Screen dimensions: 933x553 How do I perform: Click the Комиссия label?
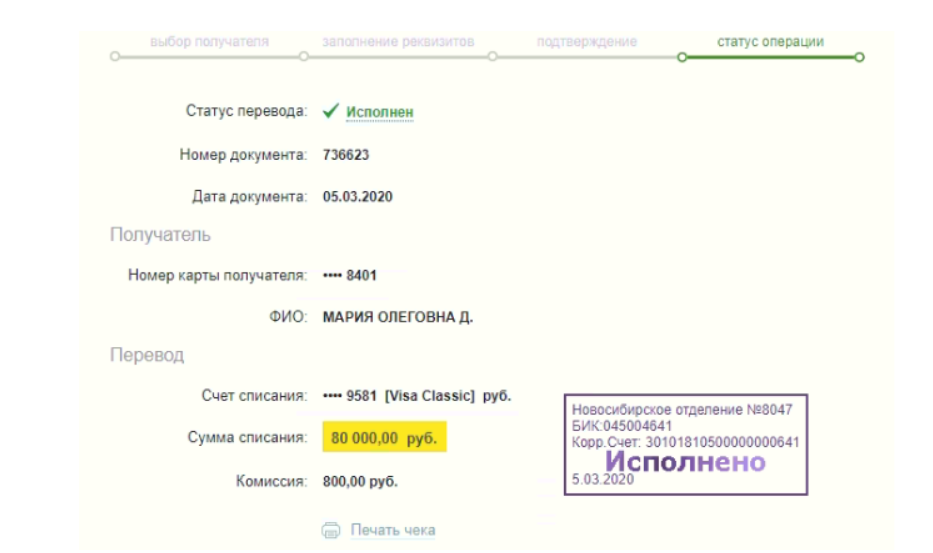coord(271,482)
